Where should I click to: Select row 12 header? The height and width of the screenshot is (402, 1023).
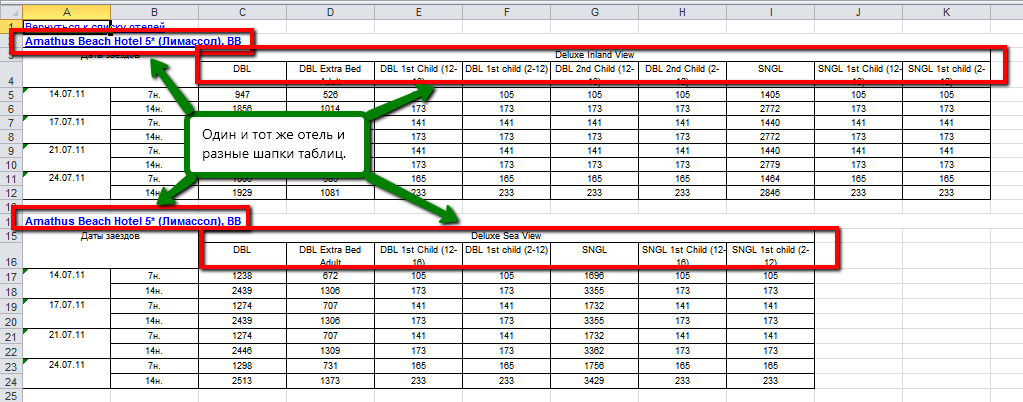[x=11, y=193]
